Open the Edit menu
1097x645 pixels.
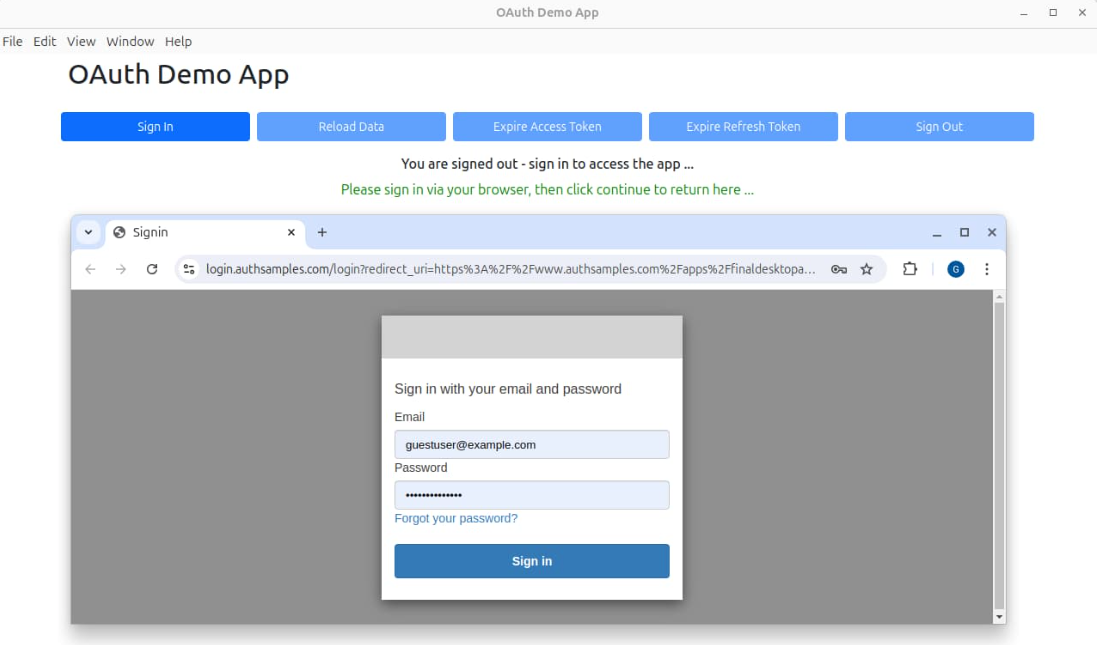click(x=45, y=41)
